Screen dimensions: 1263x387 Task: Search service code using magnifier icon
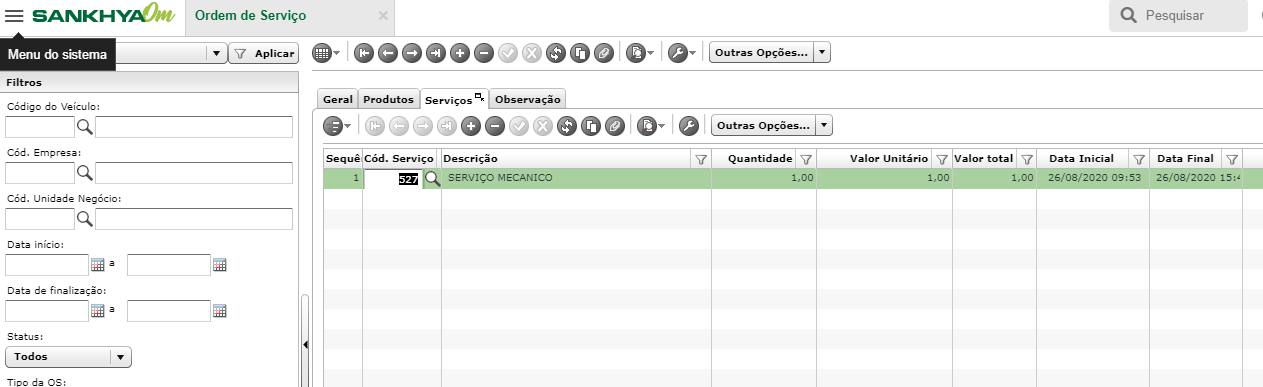point(432,179)
